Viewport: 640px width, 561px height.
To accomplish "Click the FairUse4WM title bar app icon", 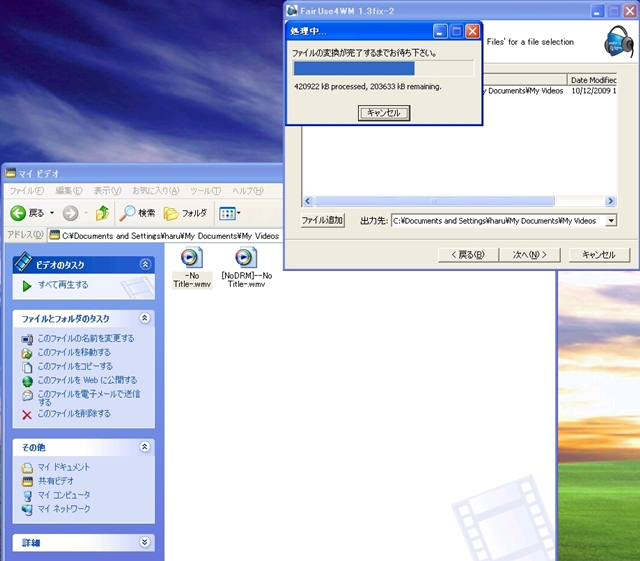I will (x=292, y=11).
